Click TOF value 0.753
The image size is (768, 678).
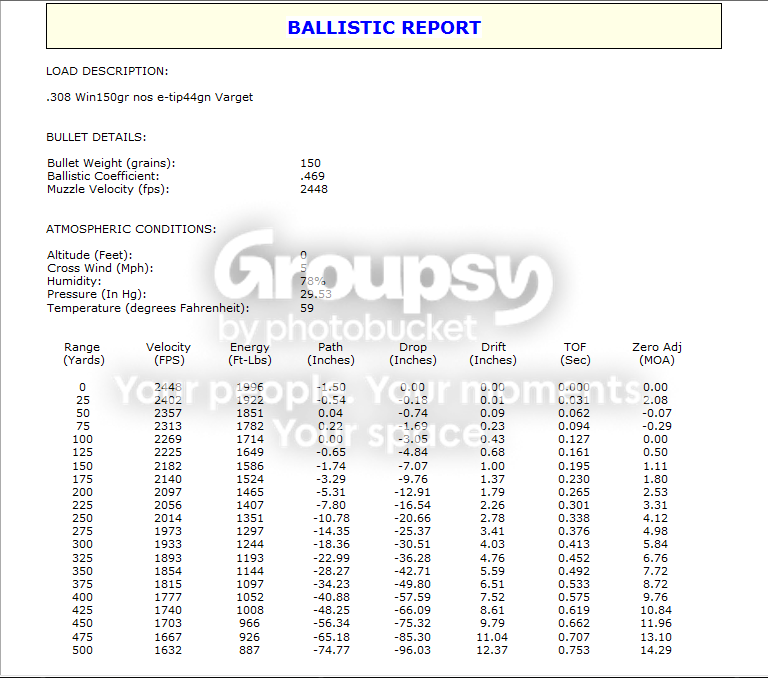point(574,650)
